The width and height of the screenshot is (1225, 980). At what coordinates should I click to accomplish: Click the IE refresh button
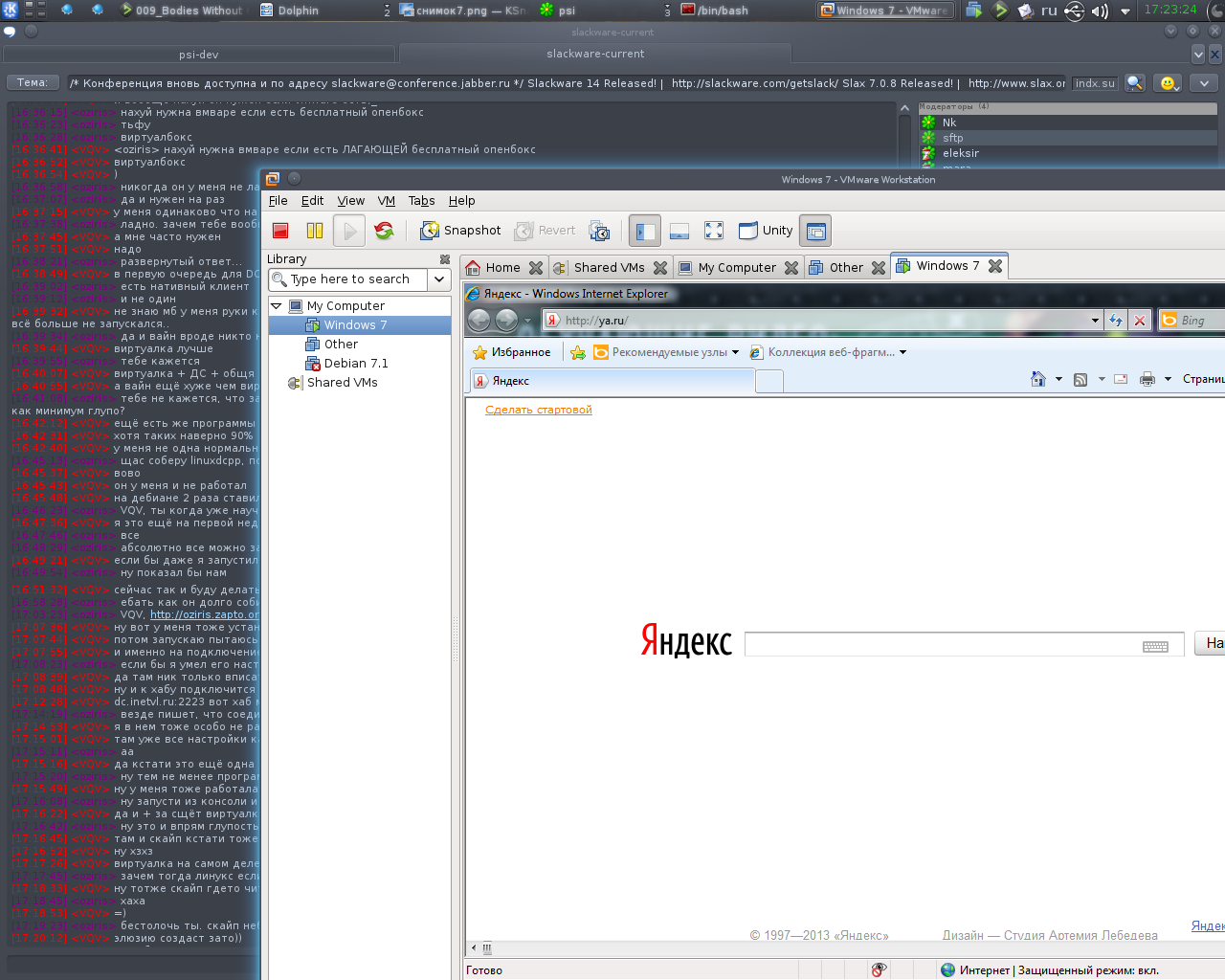(1116, 321)
